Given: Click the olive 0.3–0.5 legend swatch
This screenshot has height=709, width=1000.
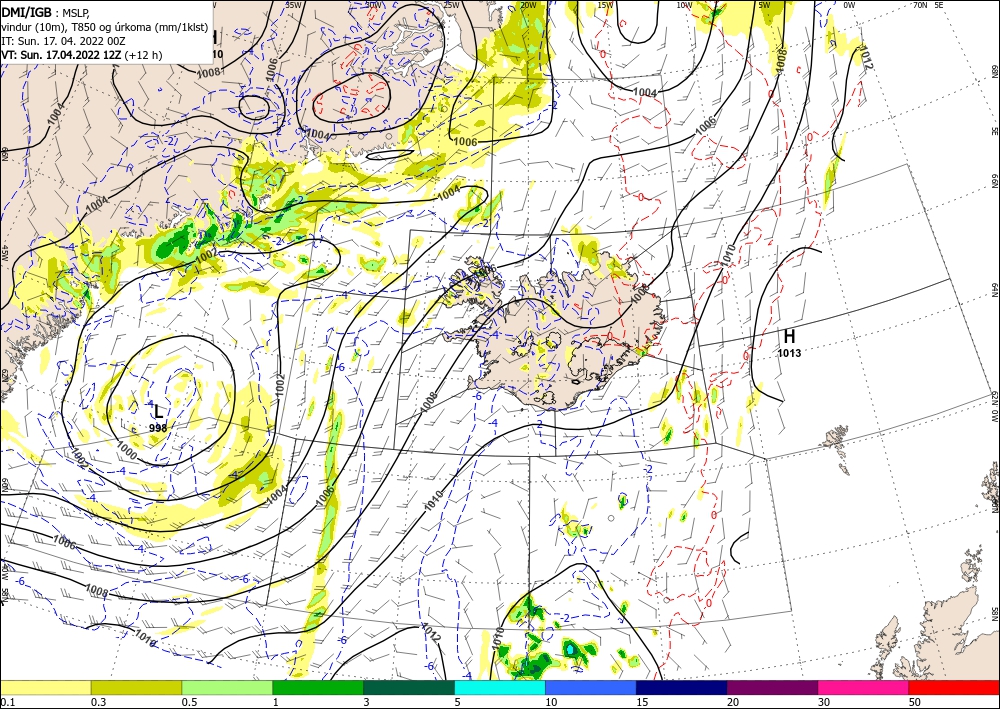Looking at the screenshot, I should point(136,687).
